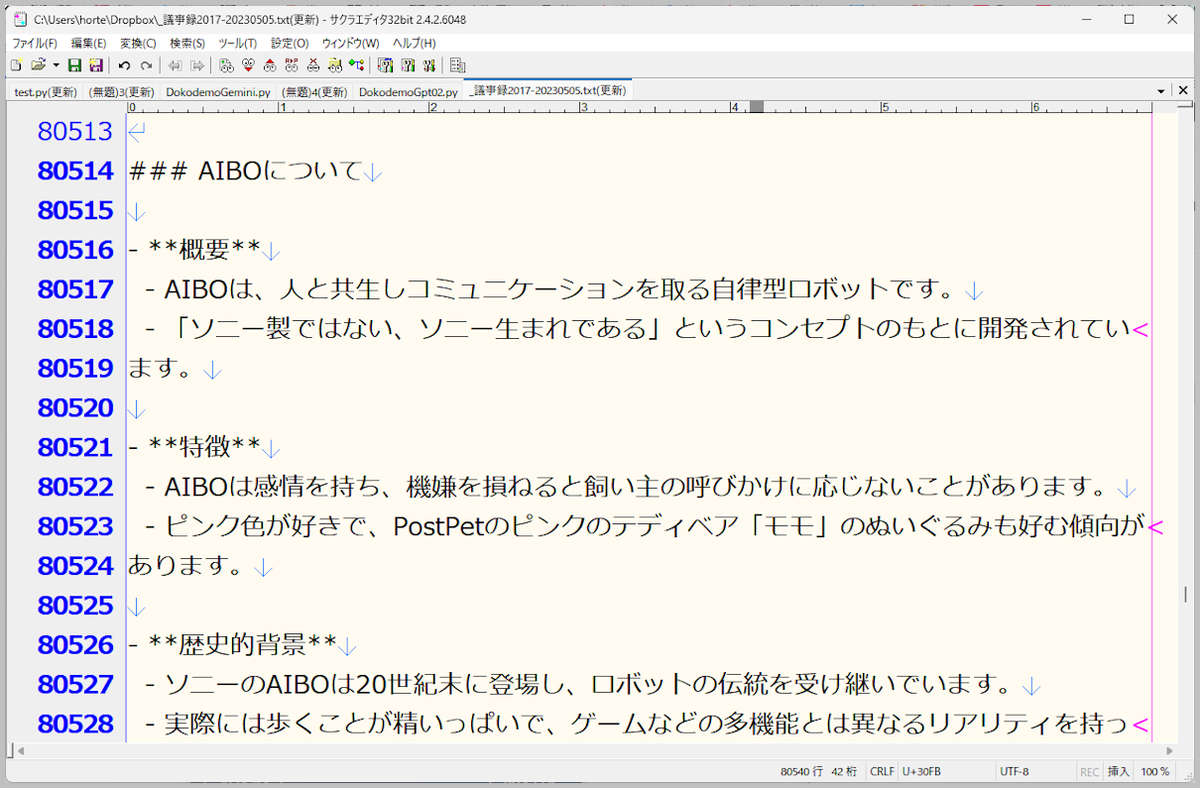The image size is (1200, 788).
Task: Open the ウィンドウ(W) menu
Action: pos(350,43)
